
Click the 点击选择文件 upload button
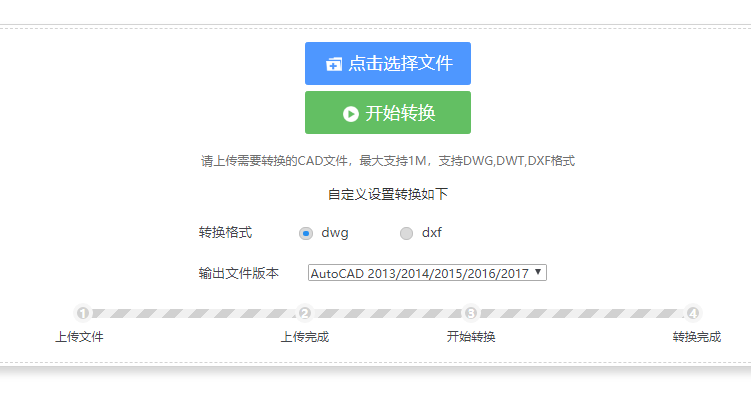pos(388,63)
